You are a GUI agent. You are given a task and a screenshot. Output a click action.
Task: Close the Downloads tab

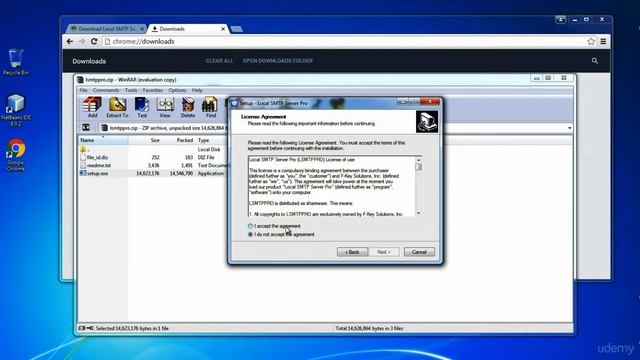coord(223,29)
